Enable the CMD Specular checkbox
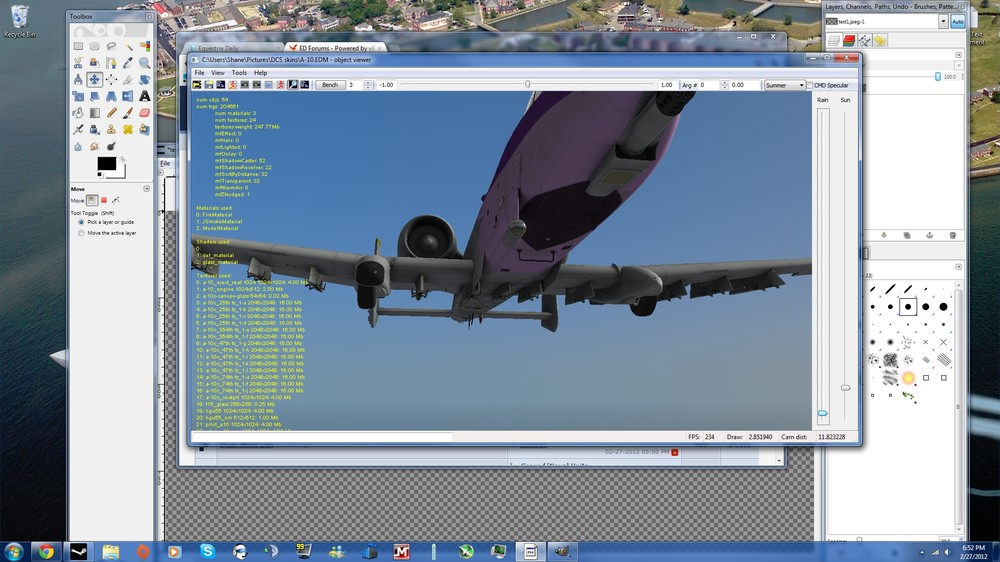The height and width of the screenshot is (562, 1000). click(x=810, y=85)
